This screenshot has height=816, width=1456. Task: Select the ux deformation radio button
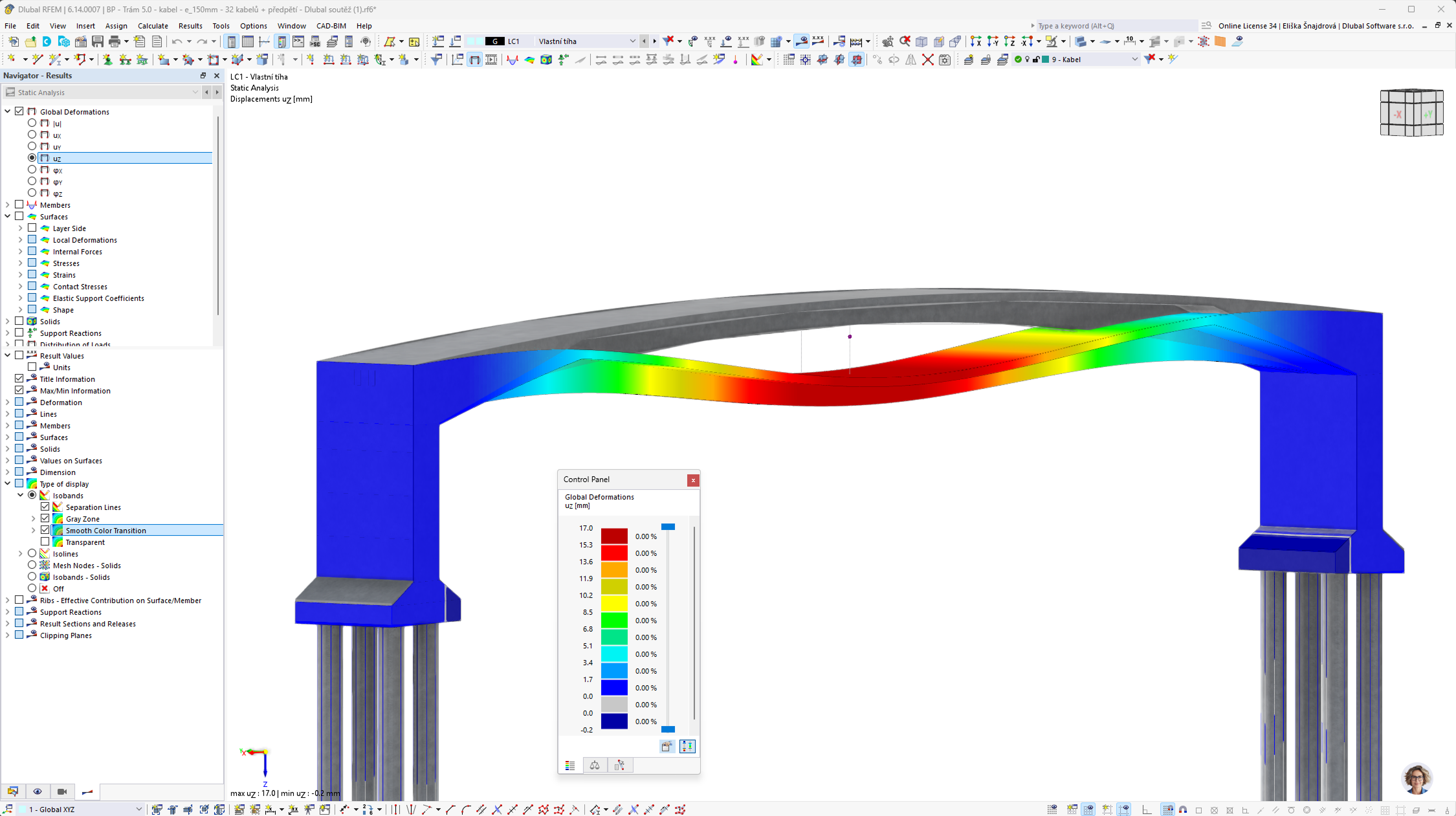point(32,135)
